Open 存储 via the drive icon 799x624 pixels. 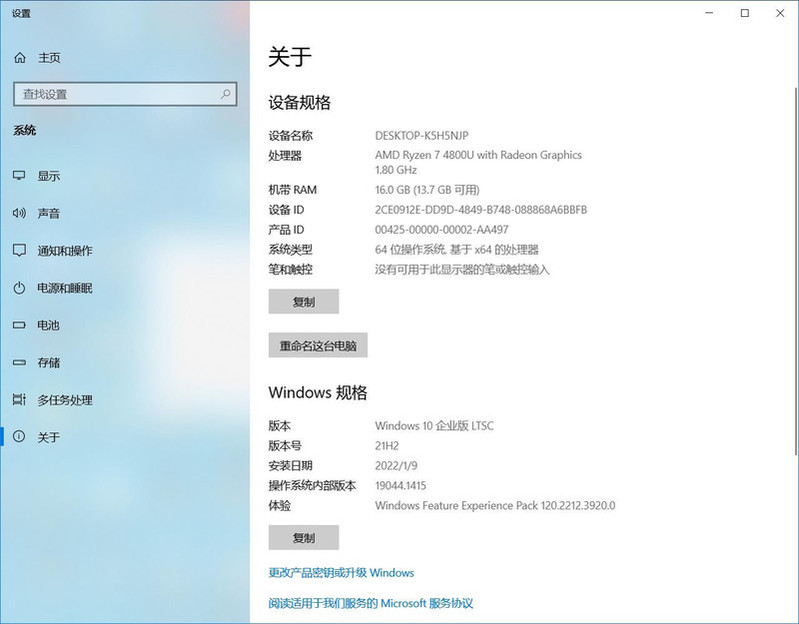pyautogui.click(x=19, y=362)
